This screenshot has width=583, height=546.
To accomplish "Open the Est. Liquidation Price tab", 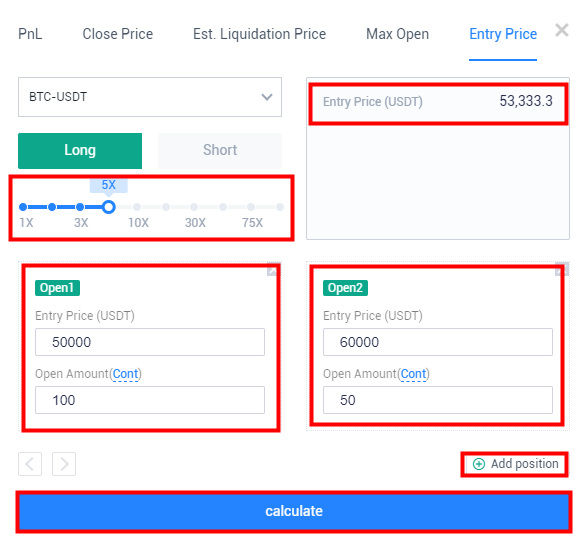I will pos(260,34).
